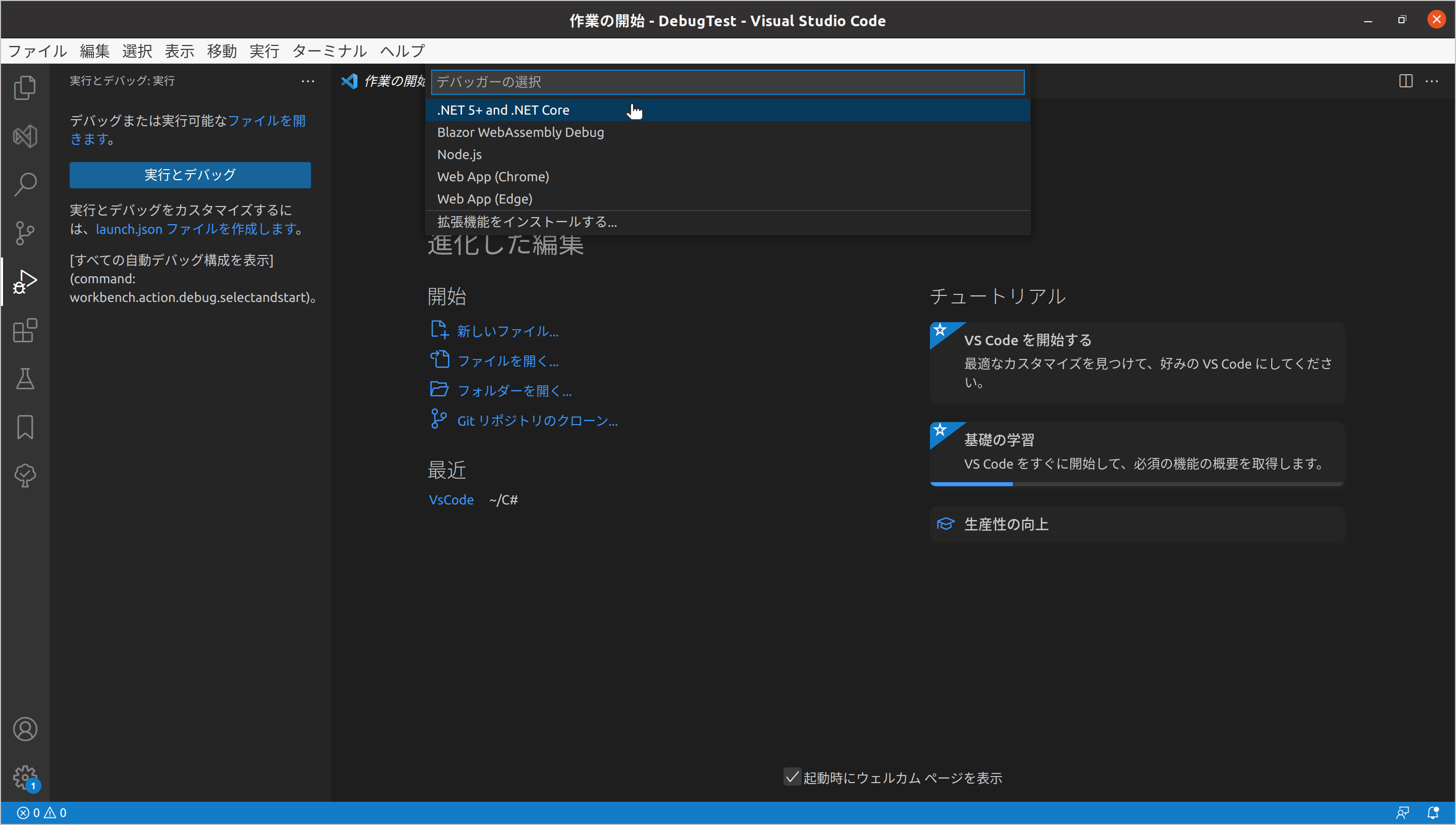Viewport: 1456px width, 825px height.
Task: Open the recent VsCode project link
Action: (451, 499)
